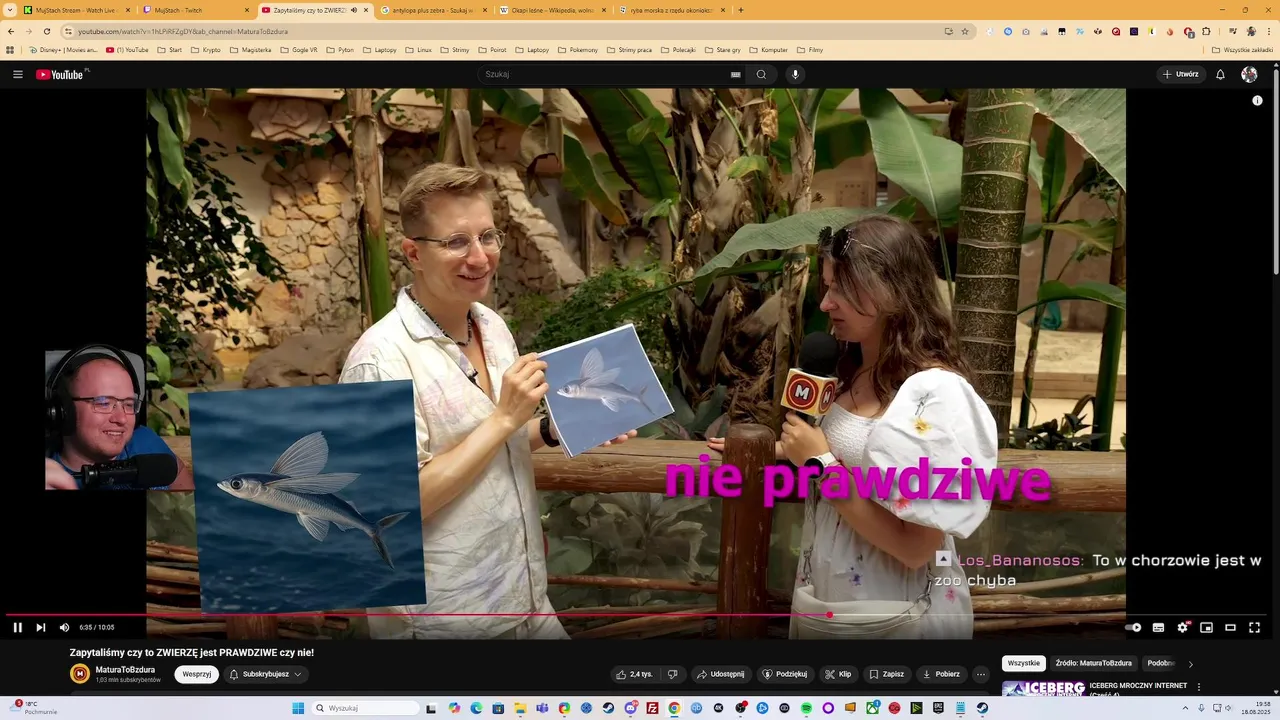The image size is (1280, 720).
Task: Open FileZilla from the taskbar
Action: click(x=652, y=708)
